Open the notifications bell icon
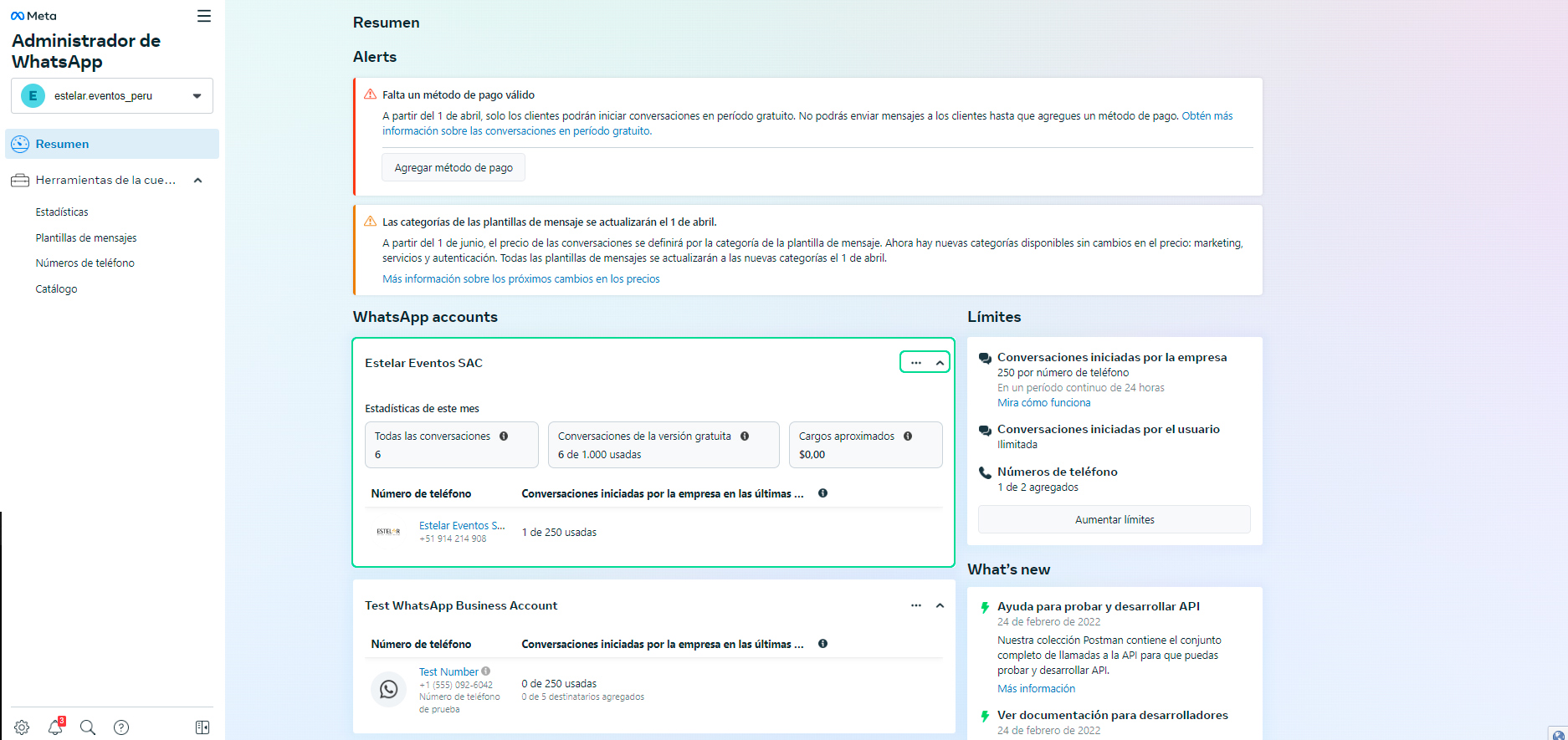This screenshot has height=740, width=1568. [x=55, y=727]
